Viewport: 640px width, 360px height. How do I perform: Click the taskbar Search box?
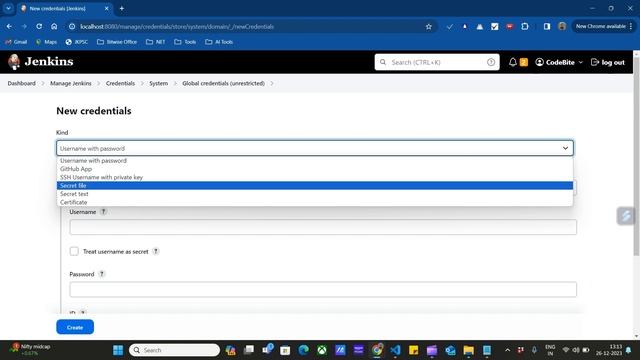tap(174, 350)
